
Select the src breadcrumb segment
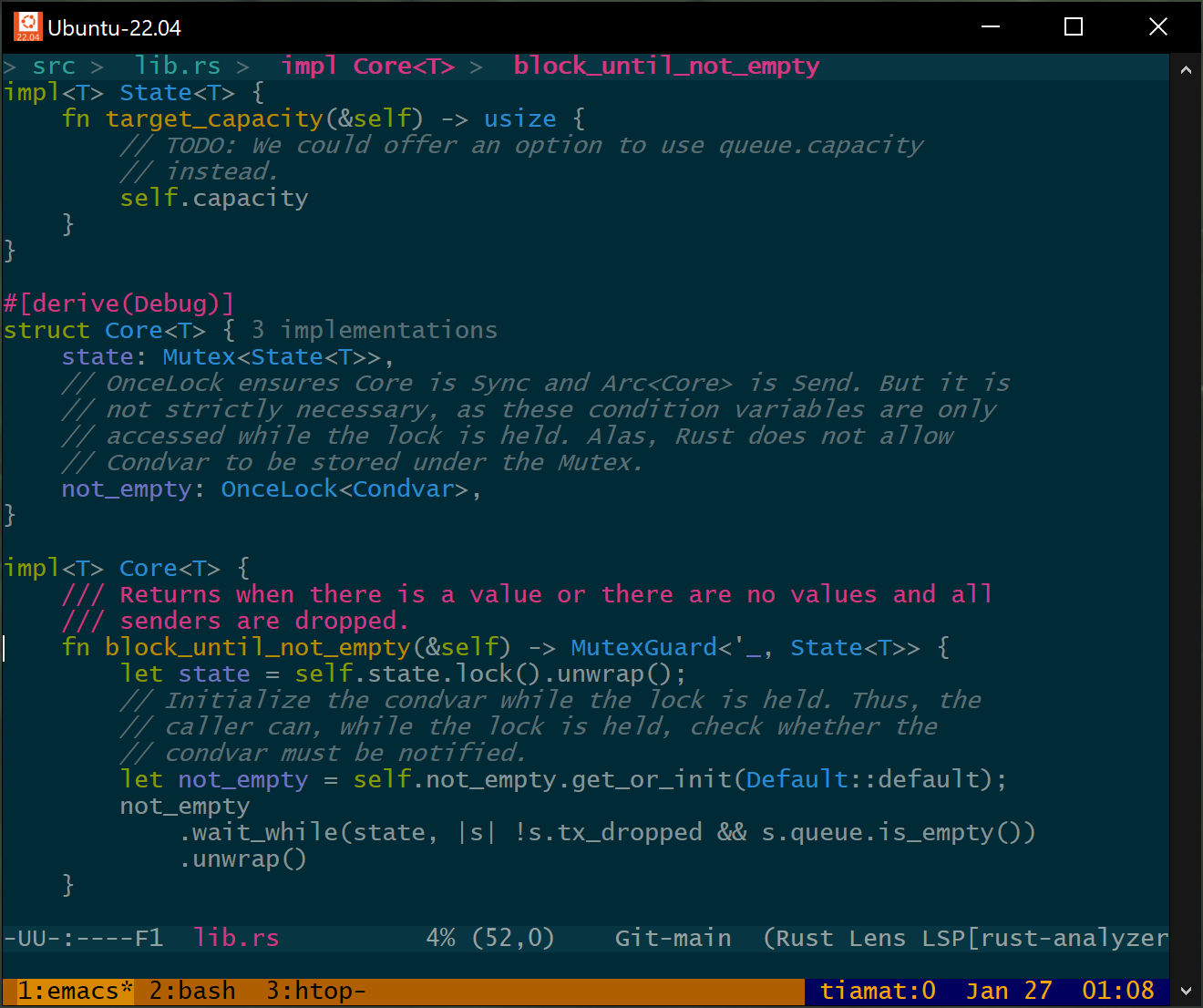(x=54, y=67)
